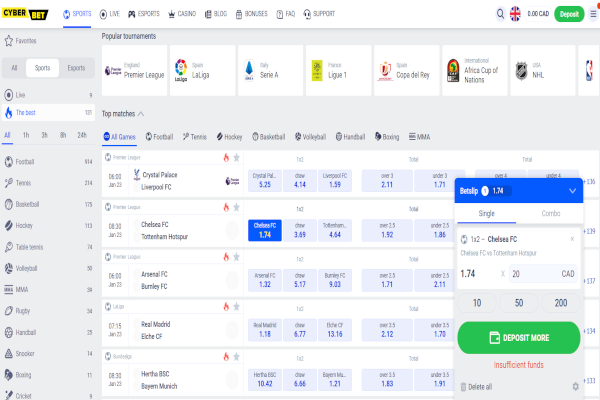Click the DEPOSIT MORE button

pyautogui.click(x=518, y=338)
